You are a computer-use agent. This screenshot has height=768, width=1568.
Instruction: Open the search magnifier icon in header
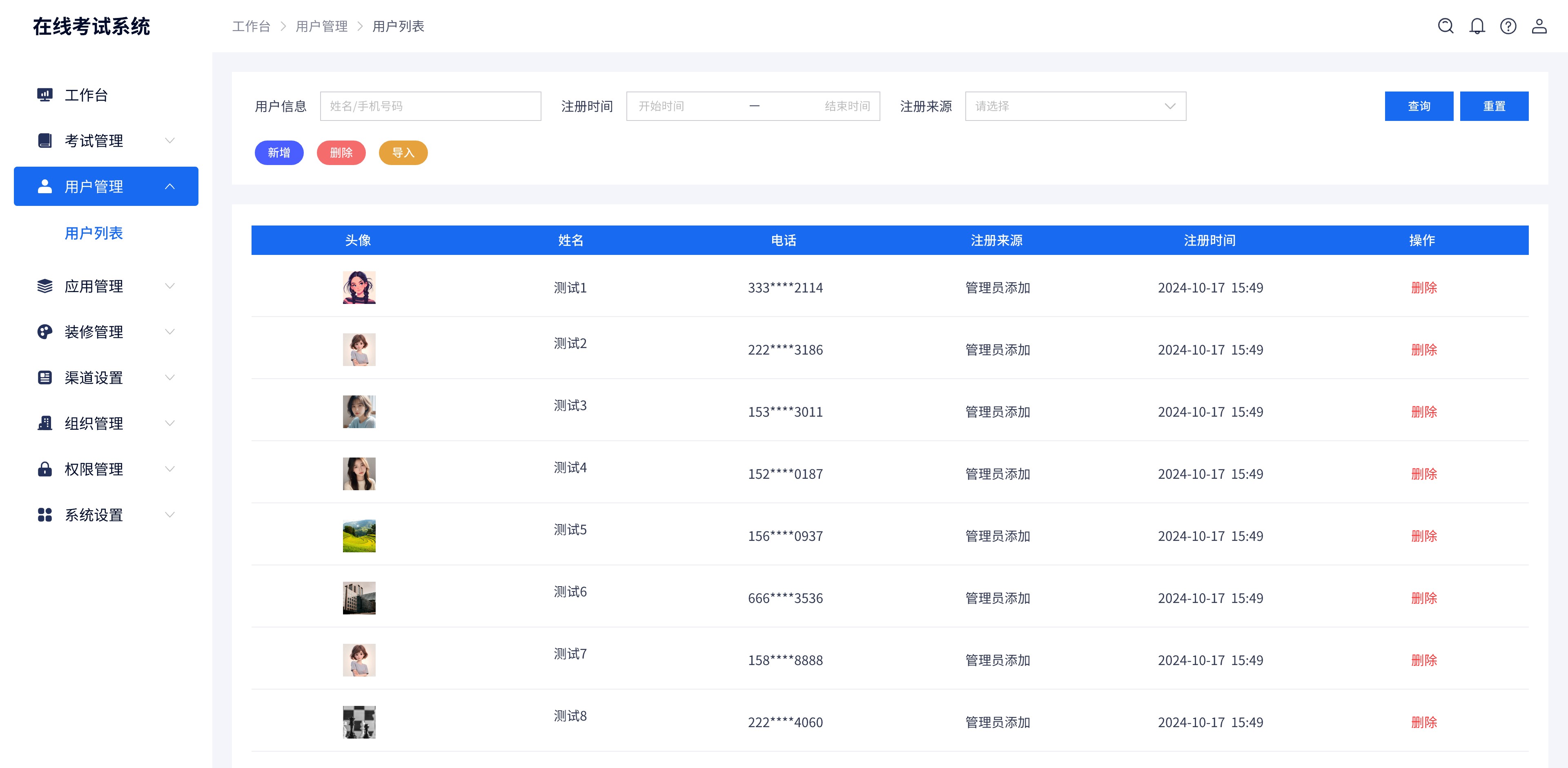1445,26
